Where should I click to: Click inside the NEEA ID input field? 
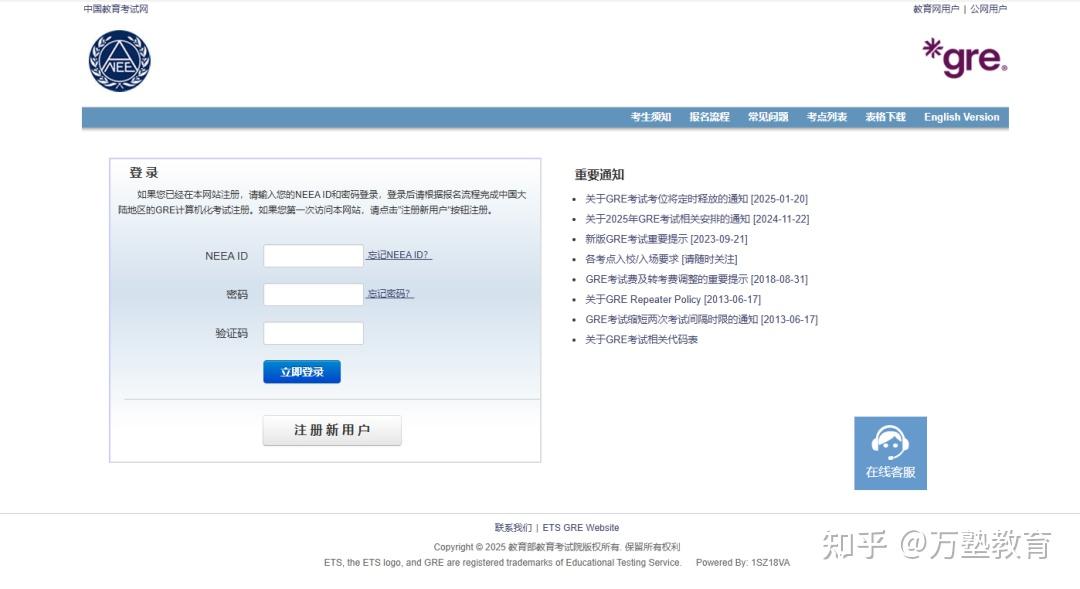click(x=312, y=255)
